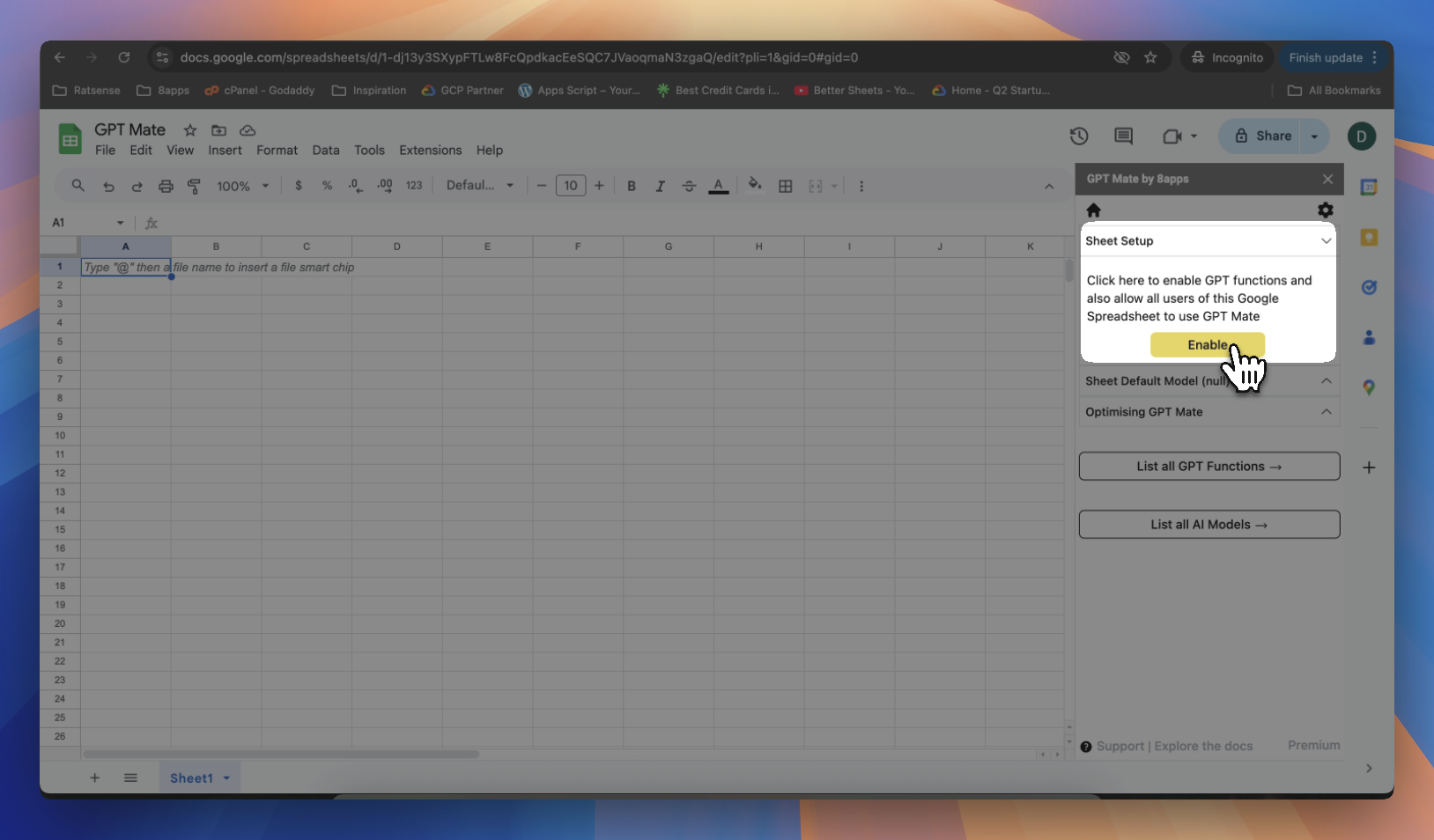This screenshot has height=840, width=1434.
Task: Collapse the Sheet Setup section
Action: 1326,241
